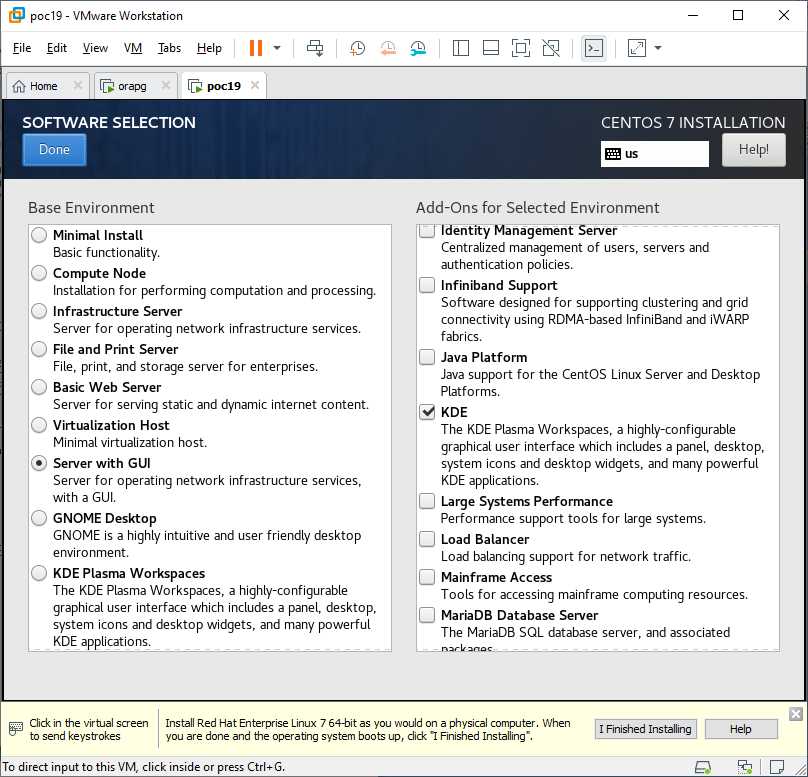Click the network adapter status icon
The width and height of the screenshot is (808, 777).
(x=745, y=767)
